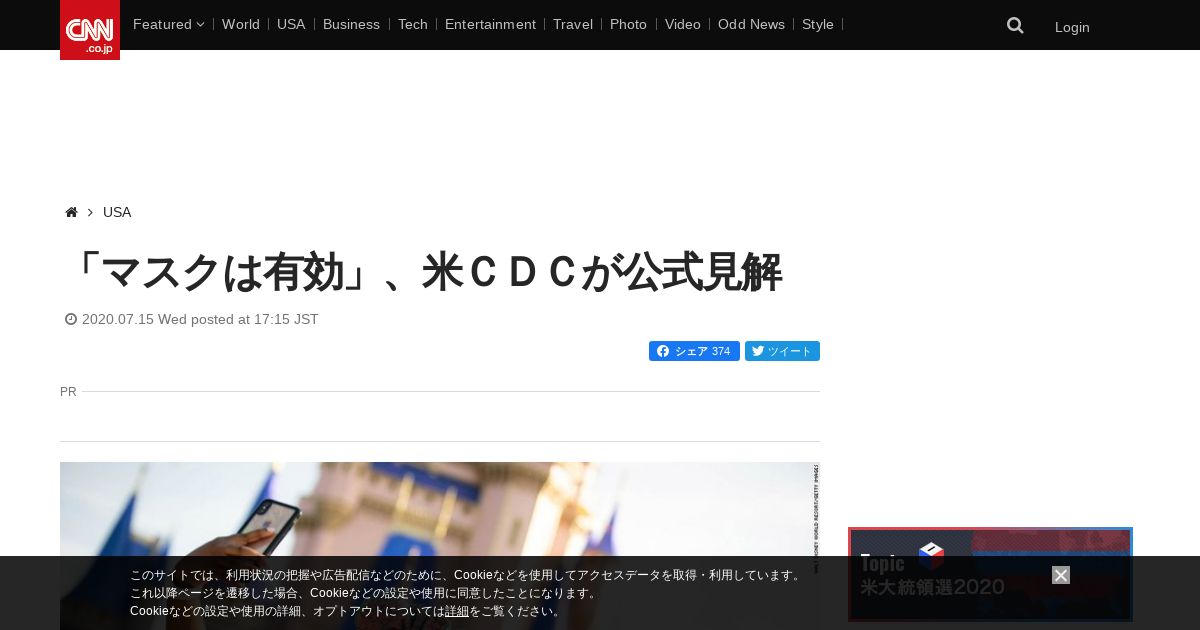Click the CNN.co.jp logo

(x=90, y=30)
